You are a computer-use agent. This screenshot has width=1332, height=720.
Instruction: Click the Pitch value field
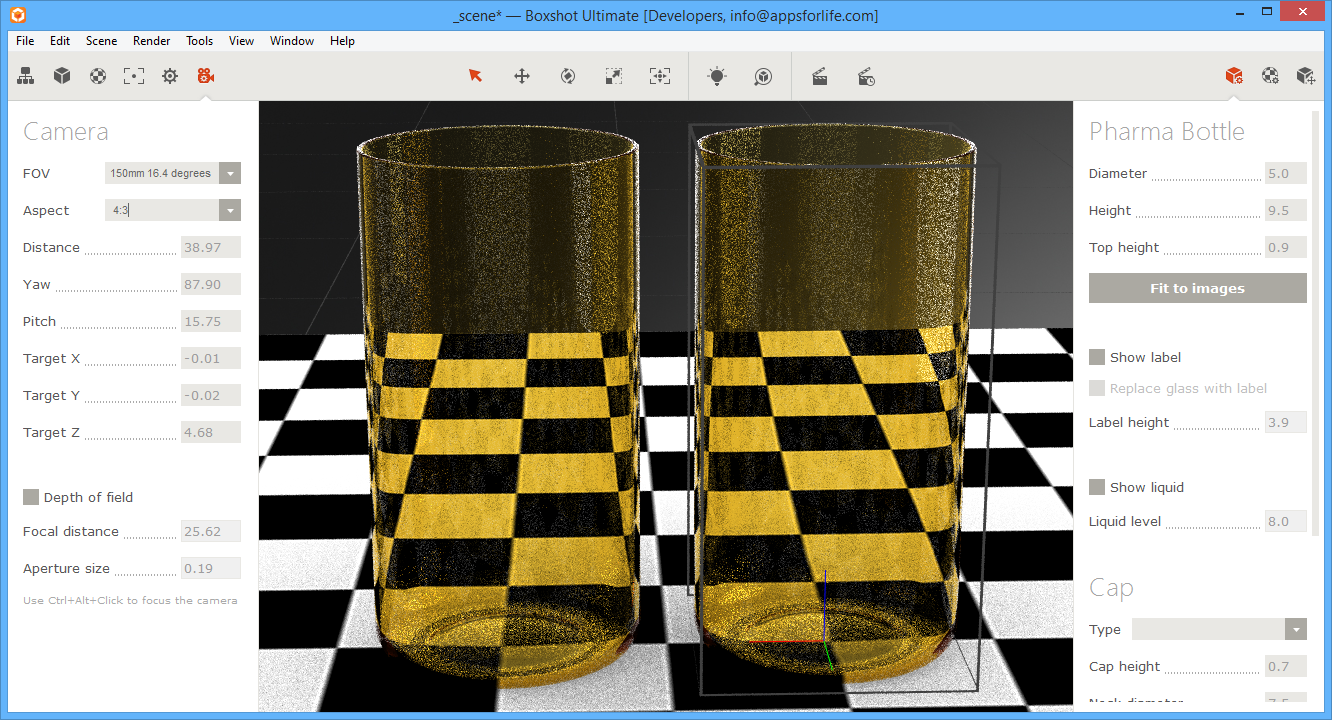coord(211,321)
